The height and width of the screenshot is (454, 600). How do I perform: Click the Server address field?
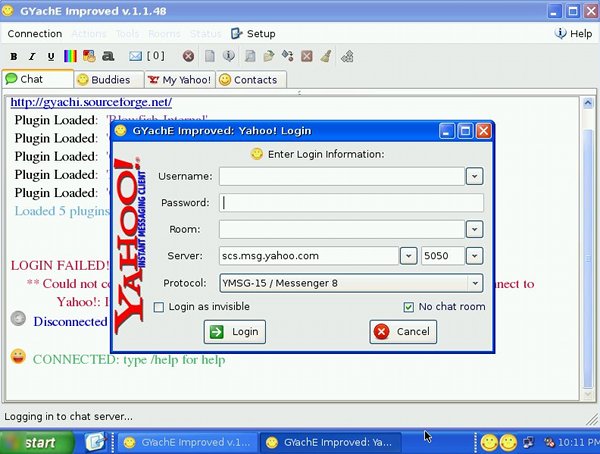click(309, 256)
